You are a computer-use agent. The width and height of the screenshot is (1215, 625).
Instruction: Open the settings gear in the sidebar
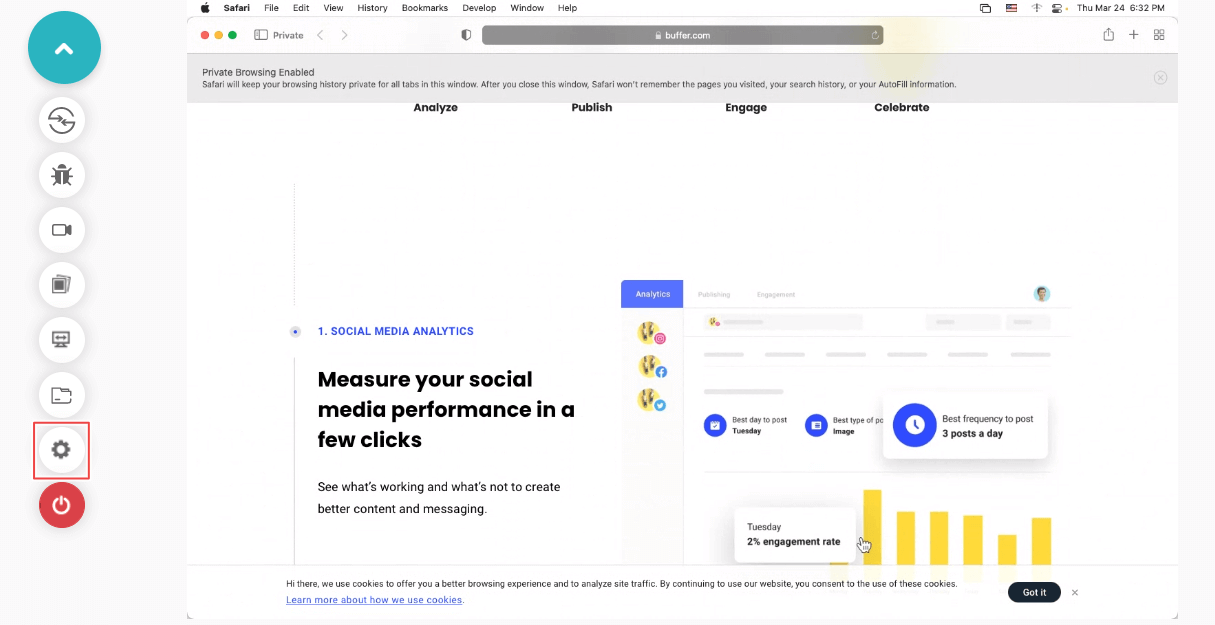click(x=62, y=450)
